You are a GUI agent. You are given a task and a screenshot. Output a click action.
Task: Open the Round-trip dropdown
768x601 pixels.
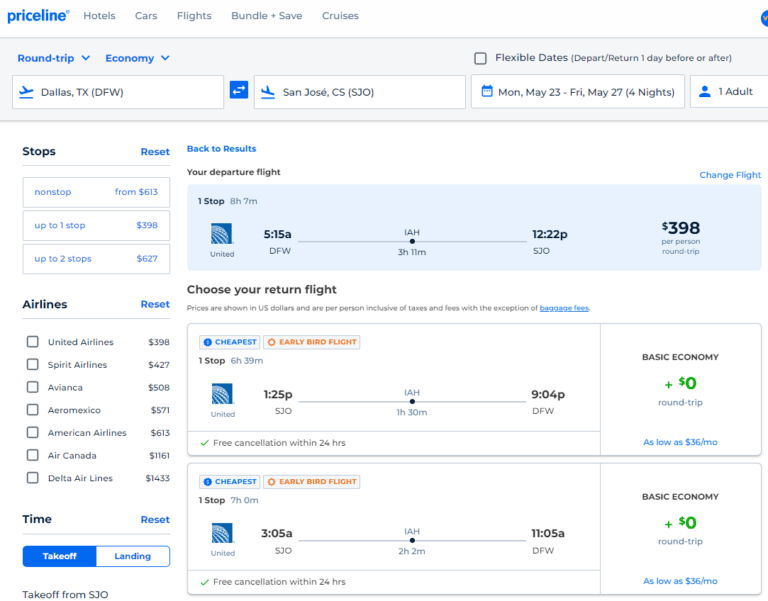(54, 59)
